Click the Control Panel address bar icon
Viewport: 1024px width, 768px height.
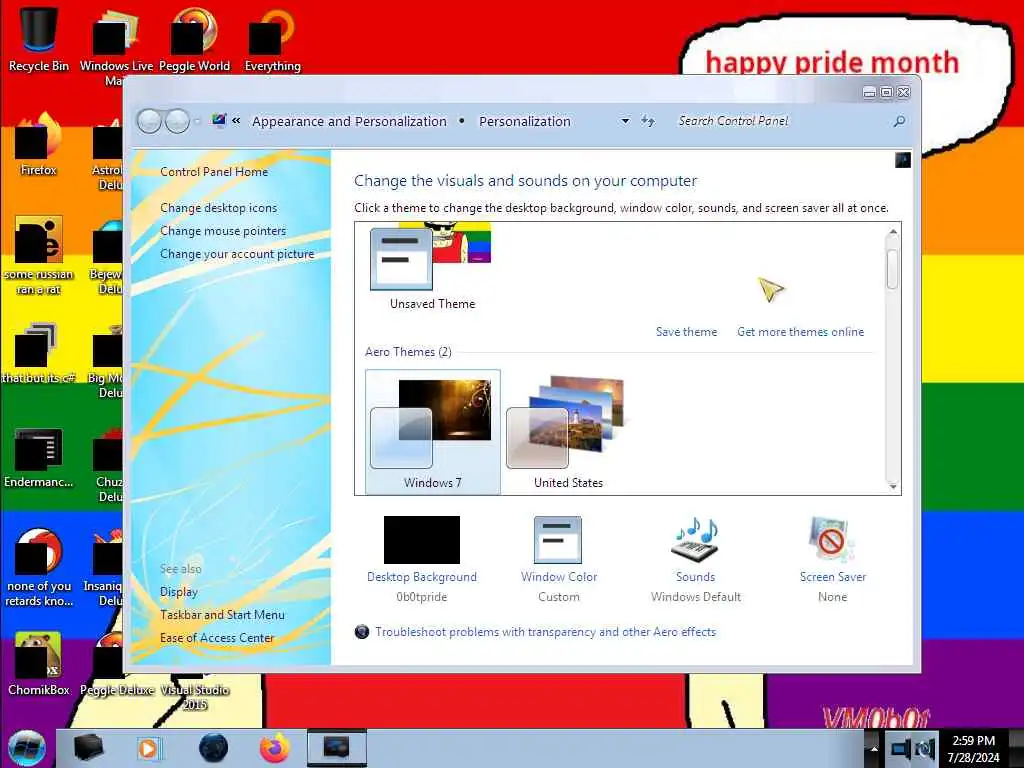coord(219,120)
